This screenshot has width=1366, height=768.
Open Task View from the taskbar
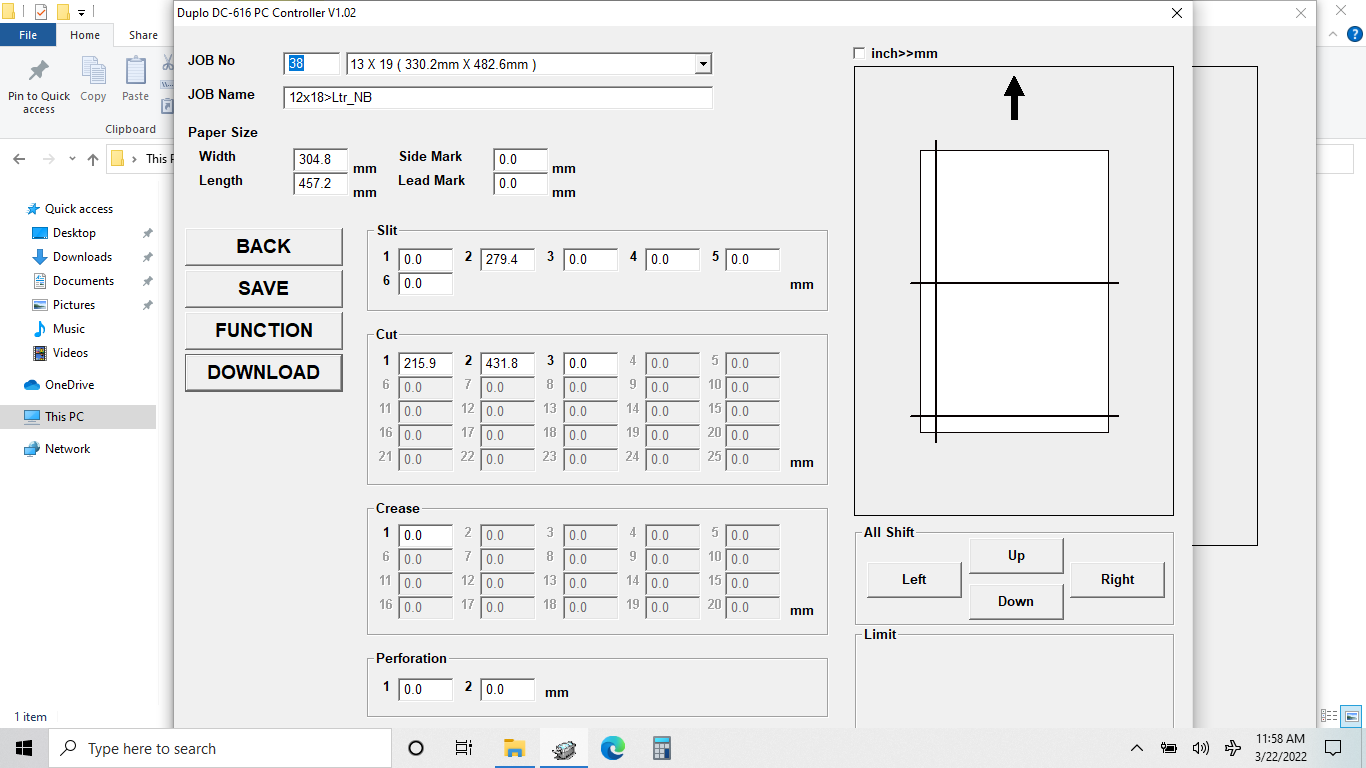(464, 748)
